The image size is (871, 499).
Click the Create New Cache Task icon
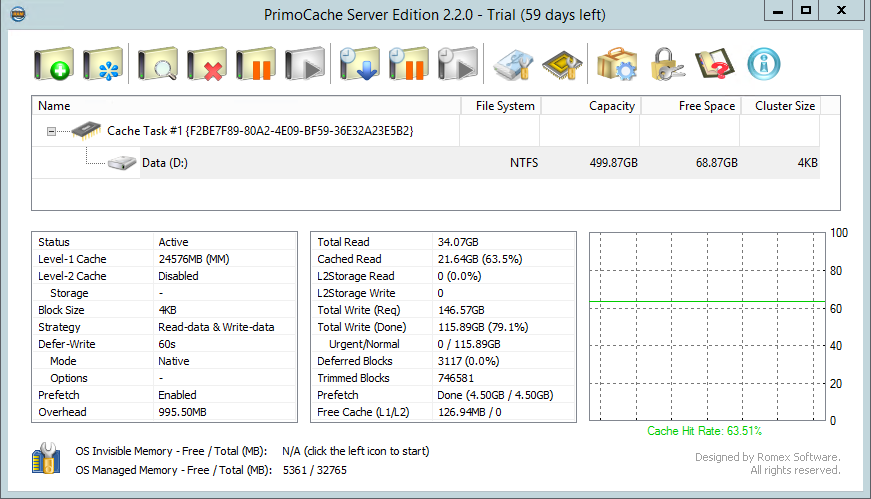[53, 64]
